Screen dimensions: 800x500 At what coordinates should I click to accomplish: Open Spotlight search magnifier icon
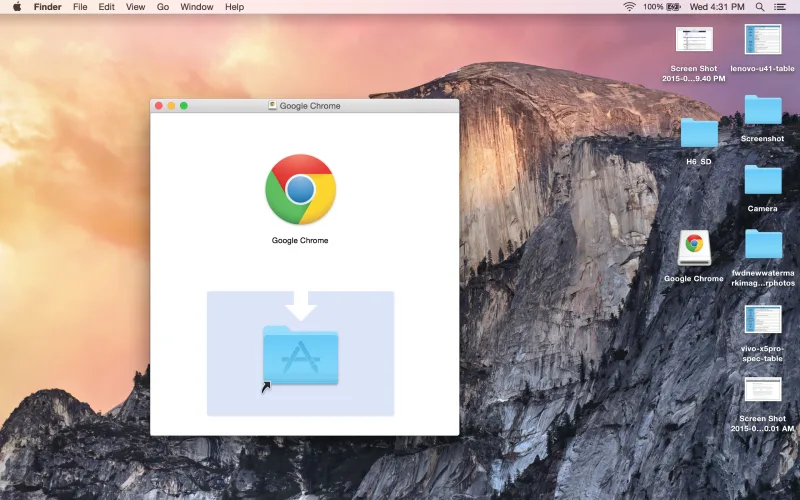pos(760,7)
